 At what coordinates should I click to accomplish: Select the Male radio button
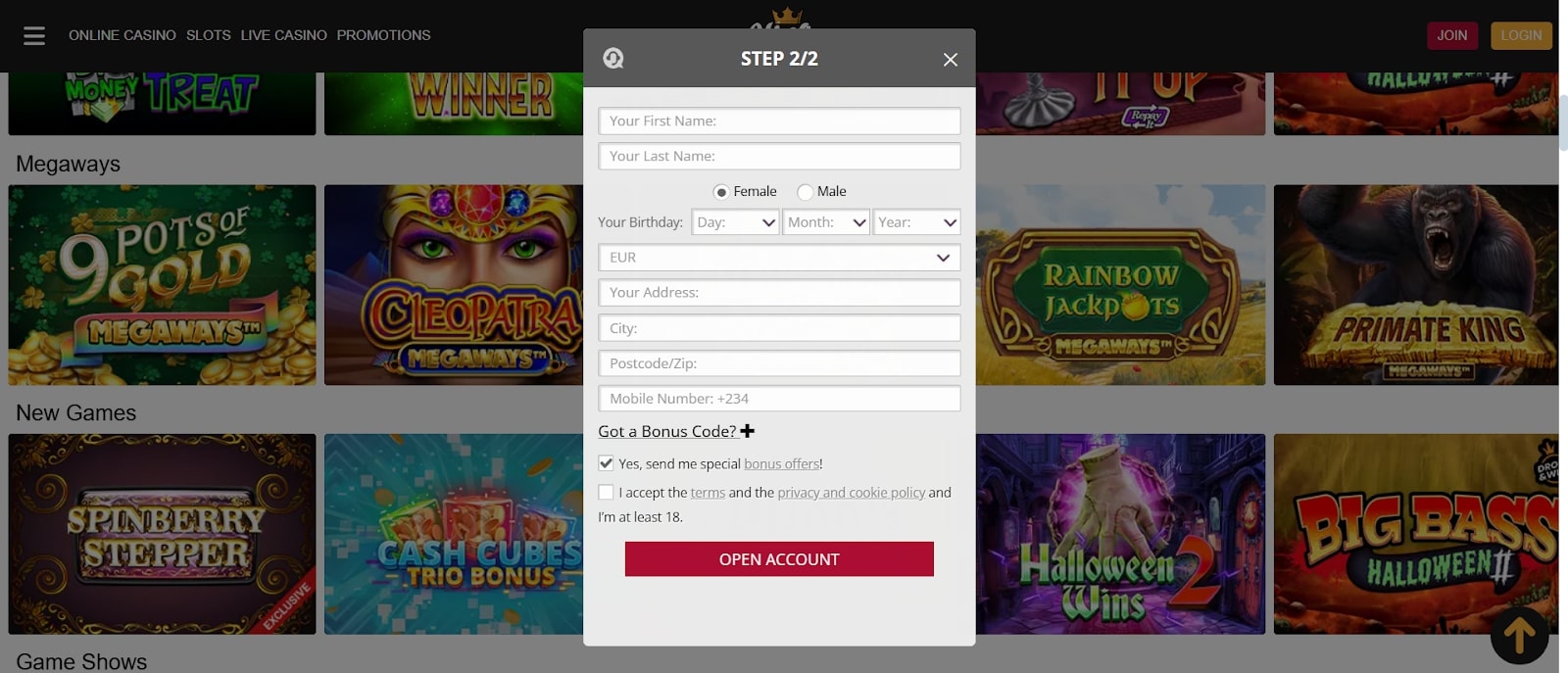(x=805, y=192)
